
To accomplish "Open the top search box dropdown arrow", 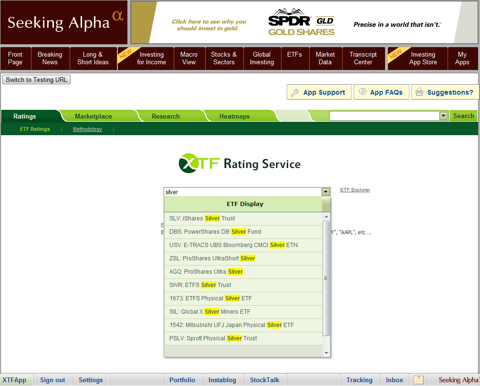I will coord(443,116).
